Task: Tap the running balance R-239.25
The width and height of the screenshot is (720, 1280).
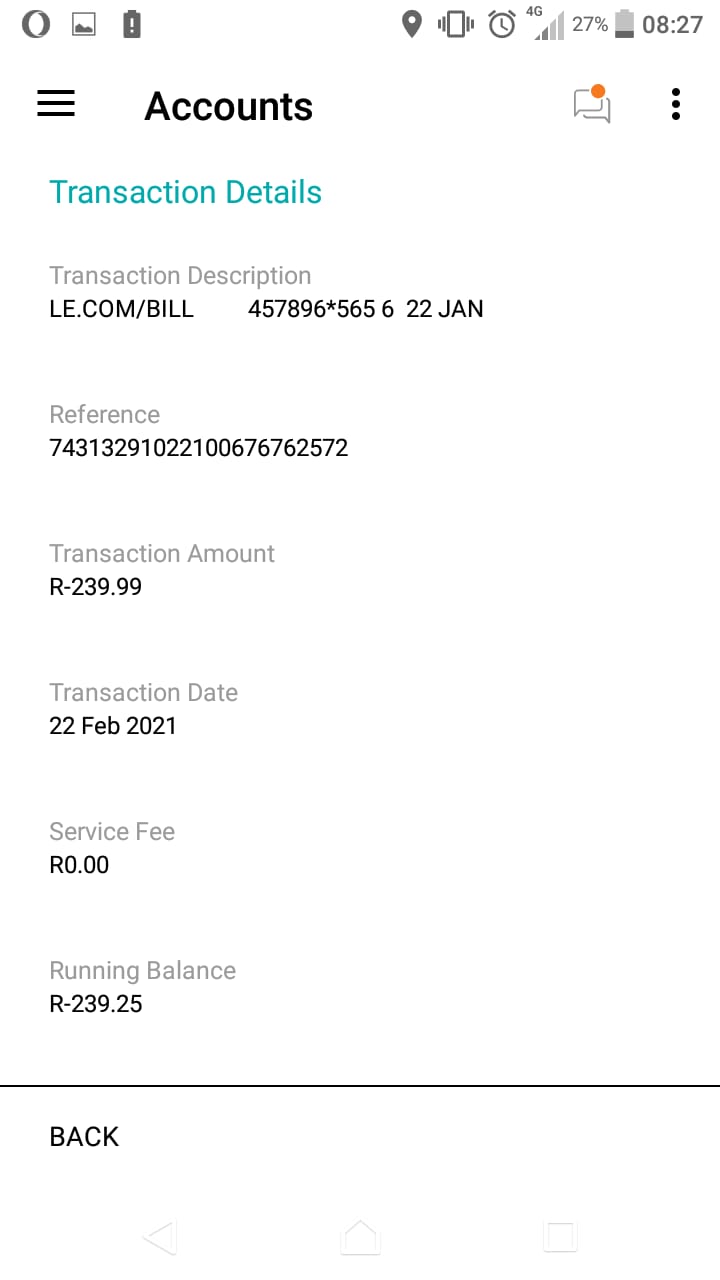Action: (96, 1004)
